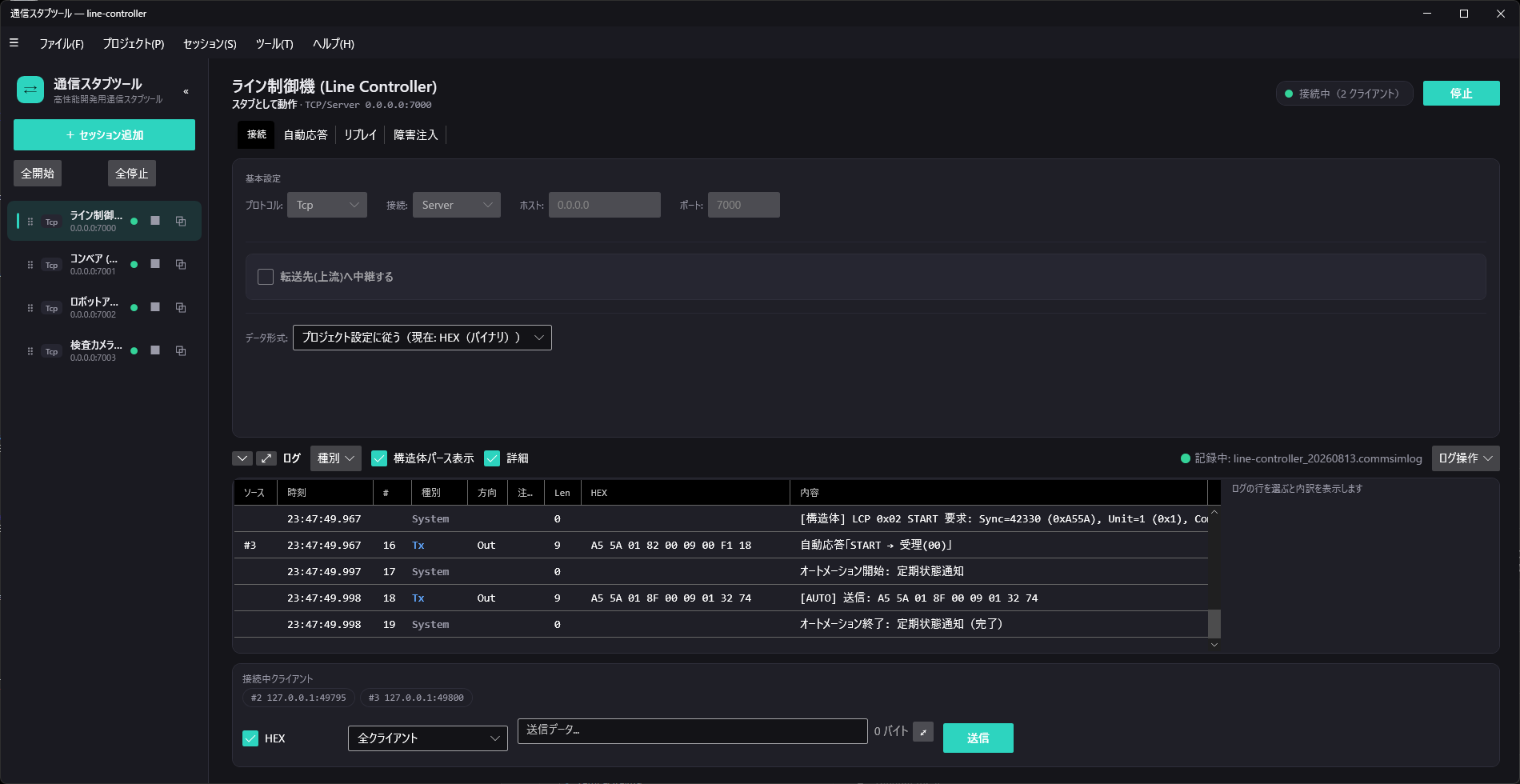Duplicate the 検査カメラ session
This screenshot has width=1520, height=784.
point(181,350)
